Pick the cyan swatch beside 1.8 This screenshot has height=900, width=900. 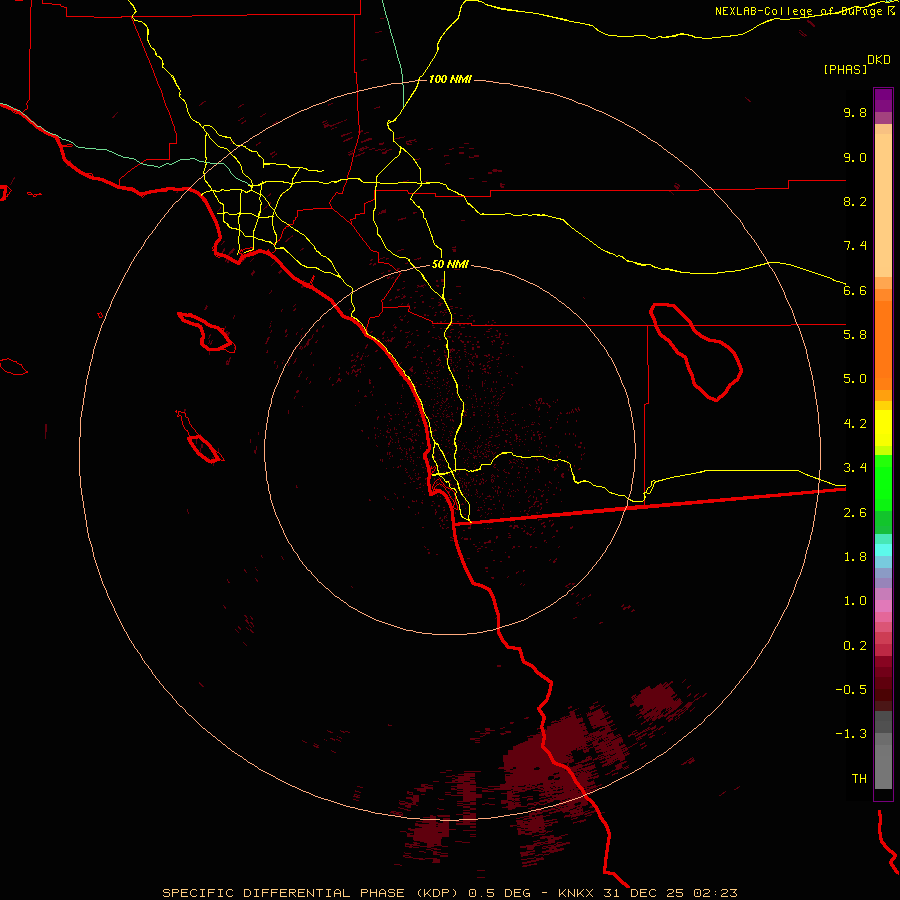click(x=883, y=550)
